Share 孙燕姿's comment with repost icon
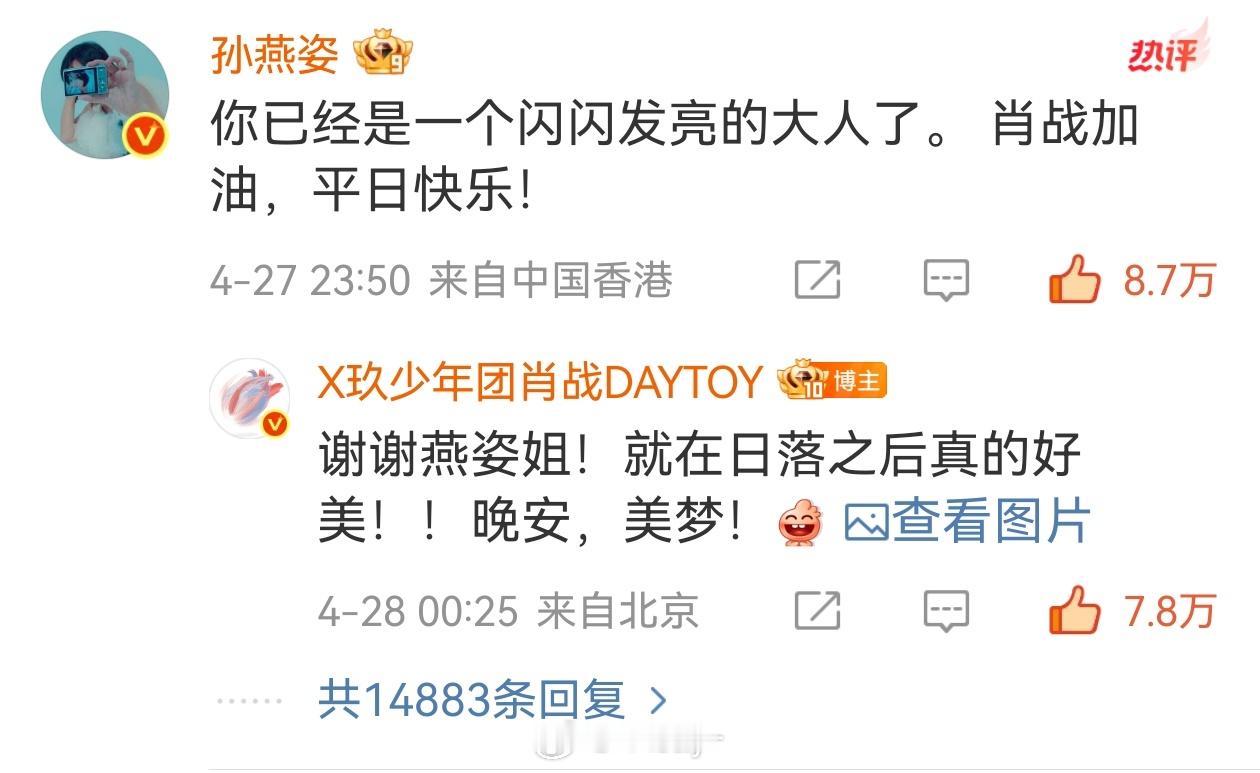 pos(817,281)
